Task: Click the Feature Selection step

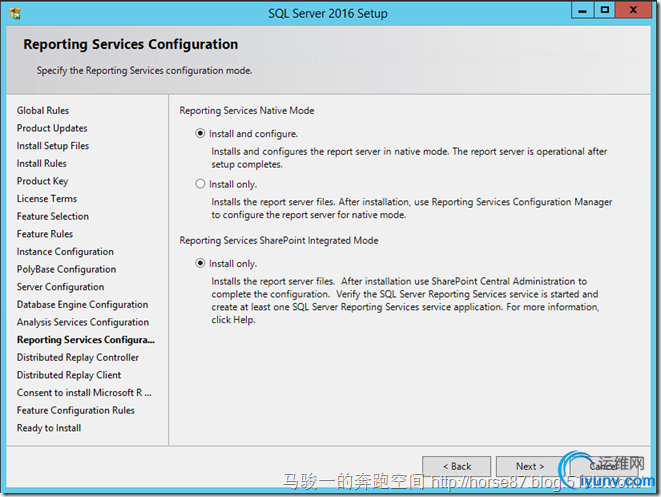Action: pos(53,216)
